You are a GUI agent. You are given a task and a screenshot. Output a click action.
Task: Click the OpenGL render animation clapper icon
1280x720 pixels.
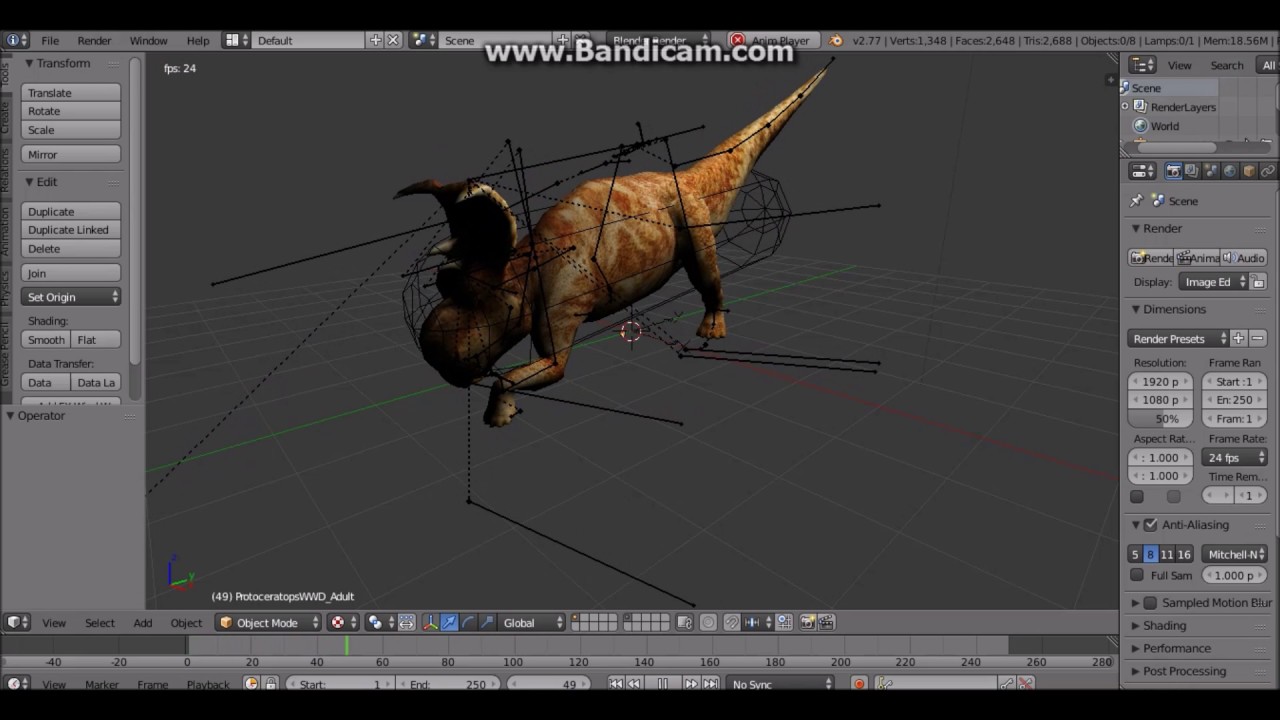(x=826, y=622)
